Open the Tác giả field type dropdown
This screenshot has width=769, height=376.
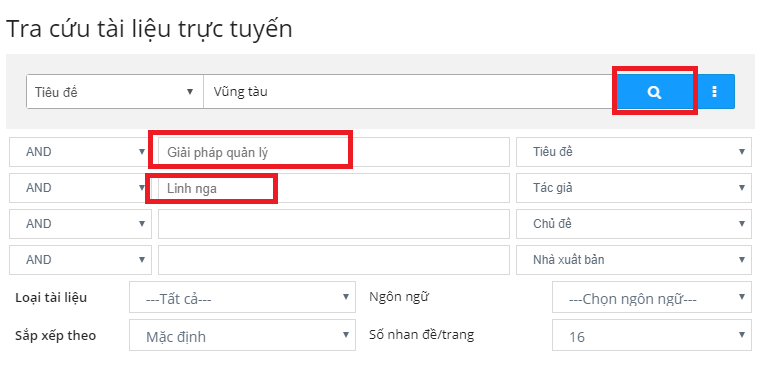pos(634,188)
